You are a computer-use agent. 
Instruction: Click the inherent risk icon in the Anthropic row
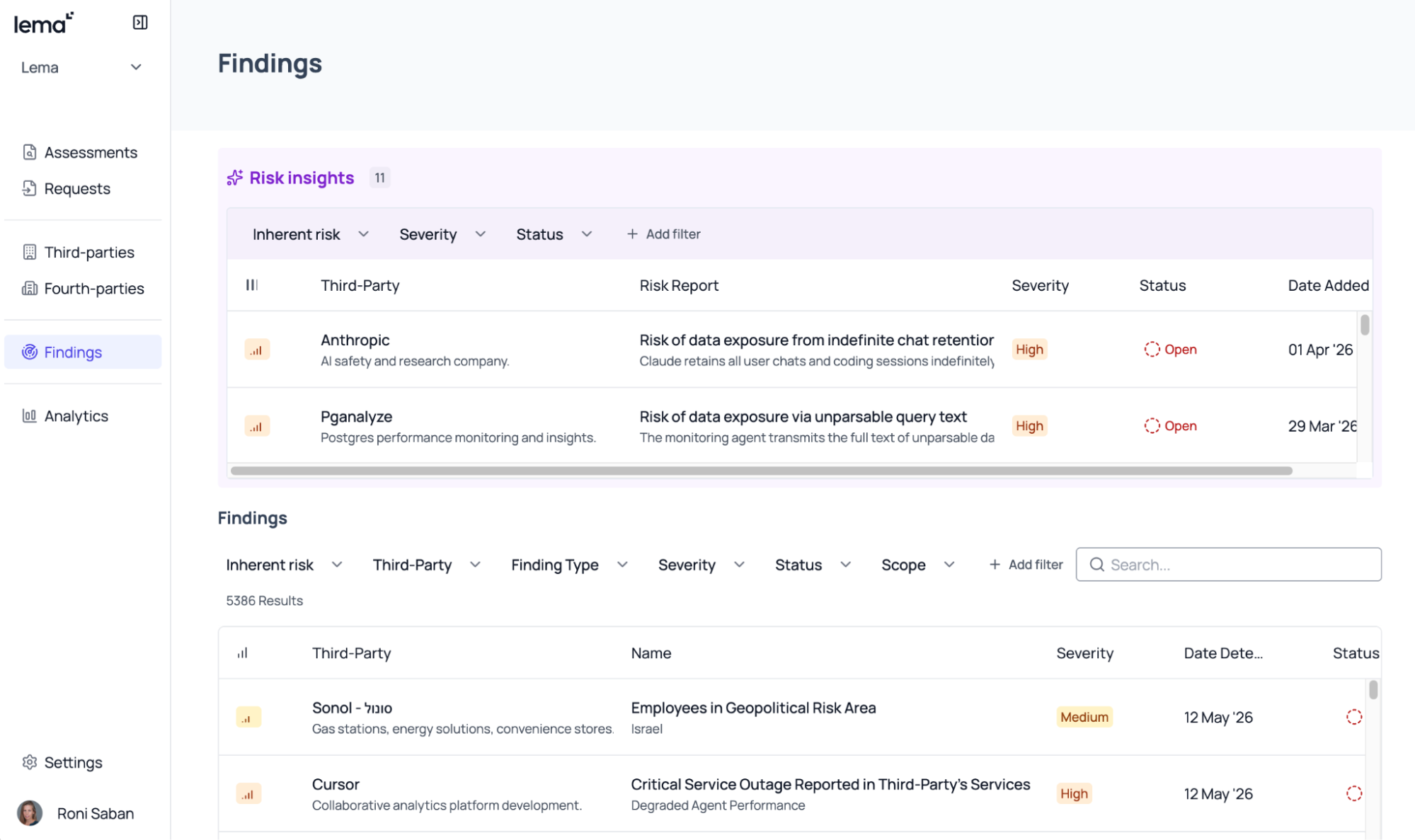[257, 350]
